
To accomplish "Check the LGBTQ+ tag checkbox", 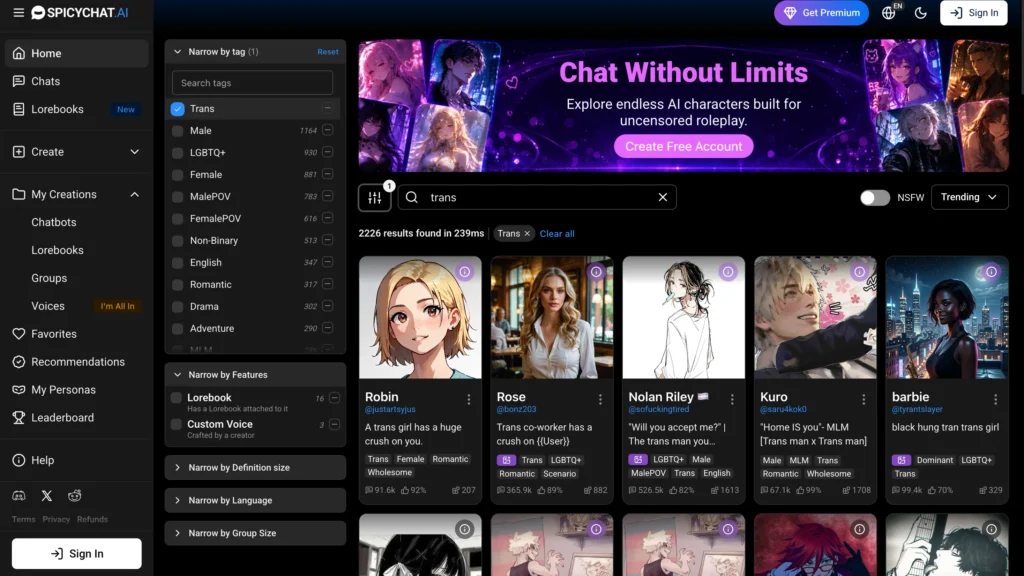I will [x=178, y=153].
